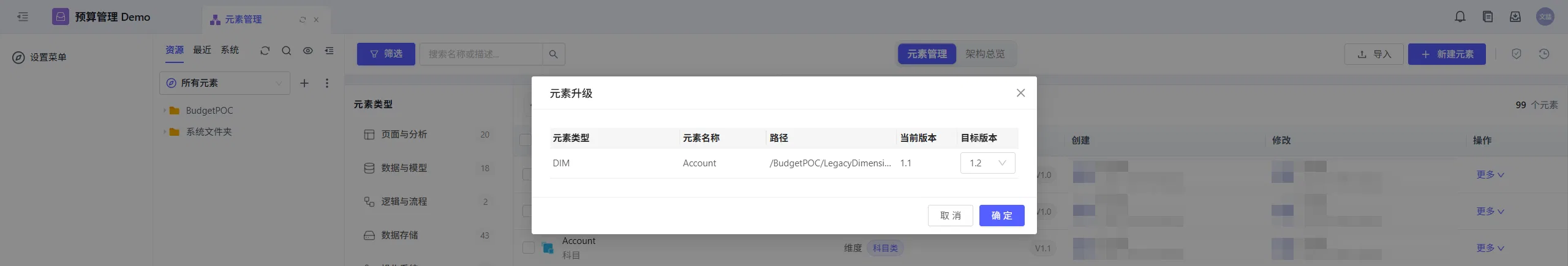
Task: Focus the 搜索名称或描述 search field
Action: point(481,54)
